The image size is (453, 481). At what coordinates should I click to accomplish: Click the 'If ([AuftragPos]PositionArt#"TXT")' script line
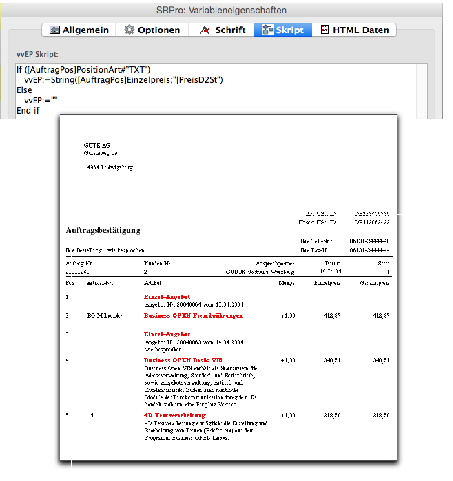83,70
